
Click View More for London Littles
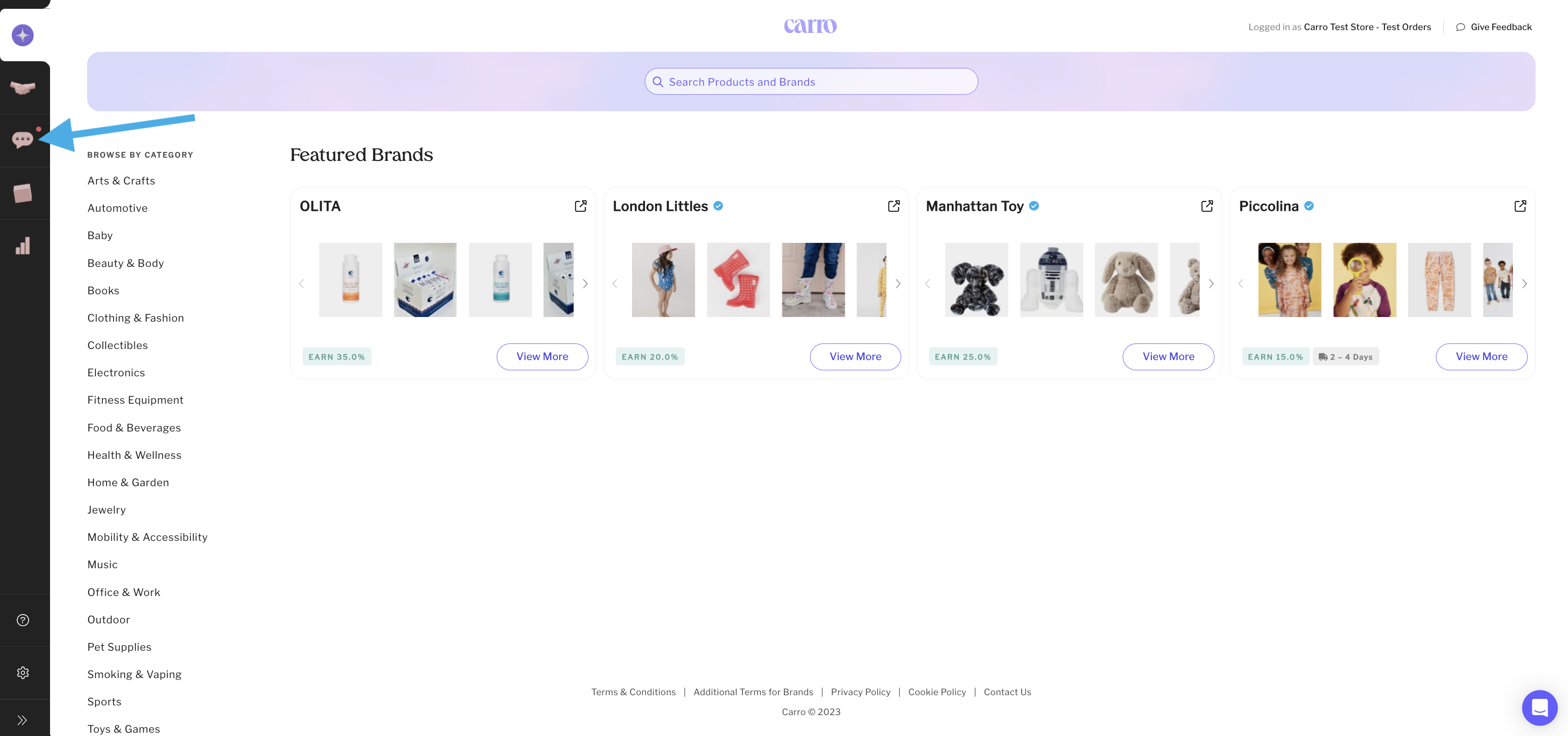click(855, 356)
